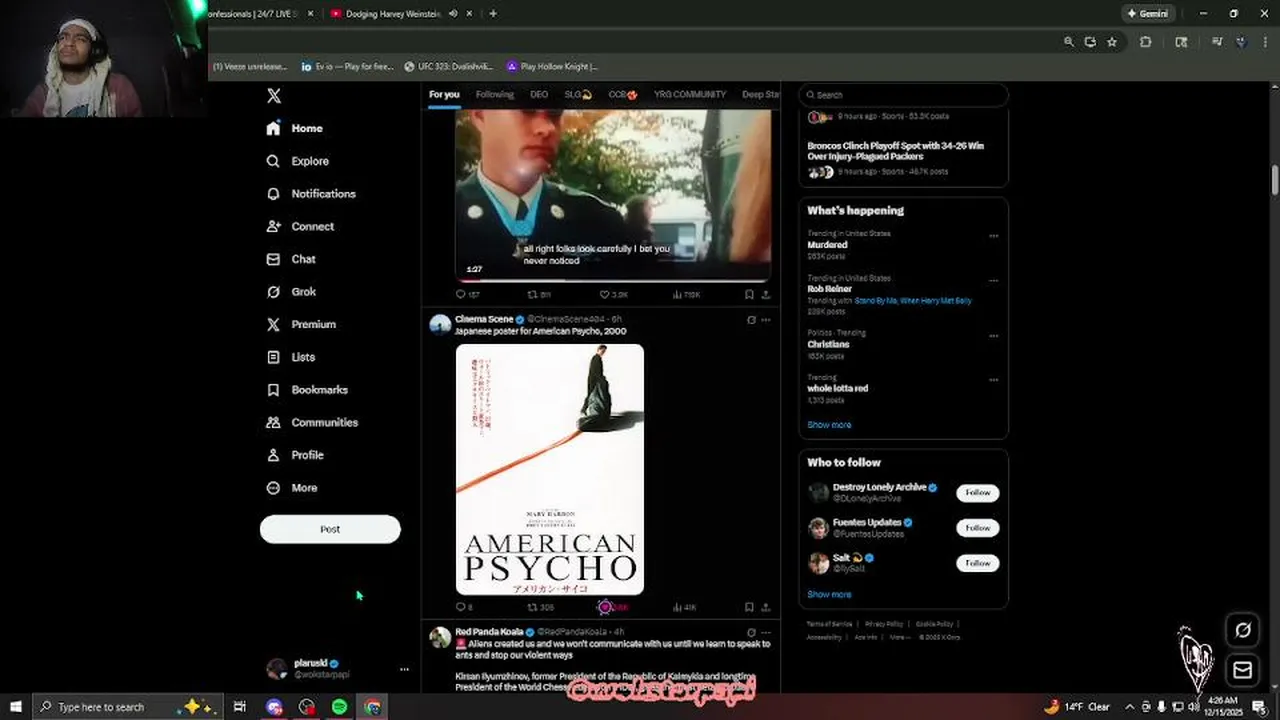Open plaruski account menu ellipsis

coord(404,669)
